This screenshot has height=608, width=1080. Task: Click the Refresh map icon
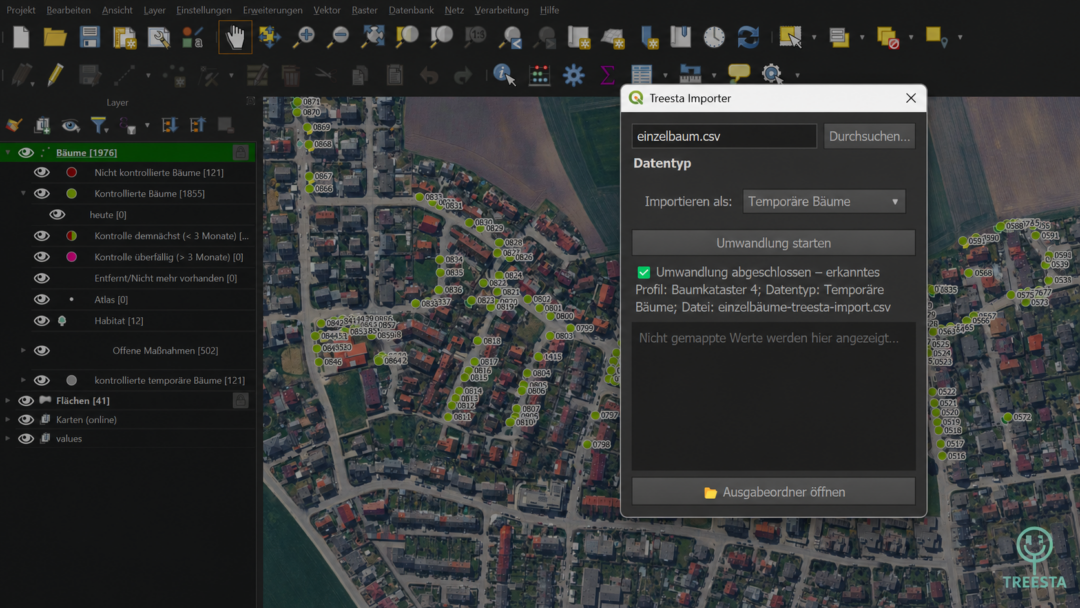coord(748,37)
